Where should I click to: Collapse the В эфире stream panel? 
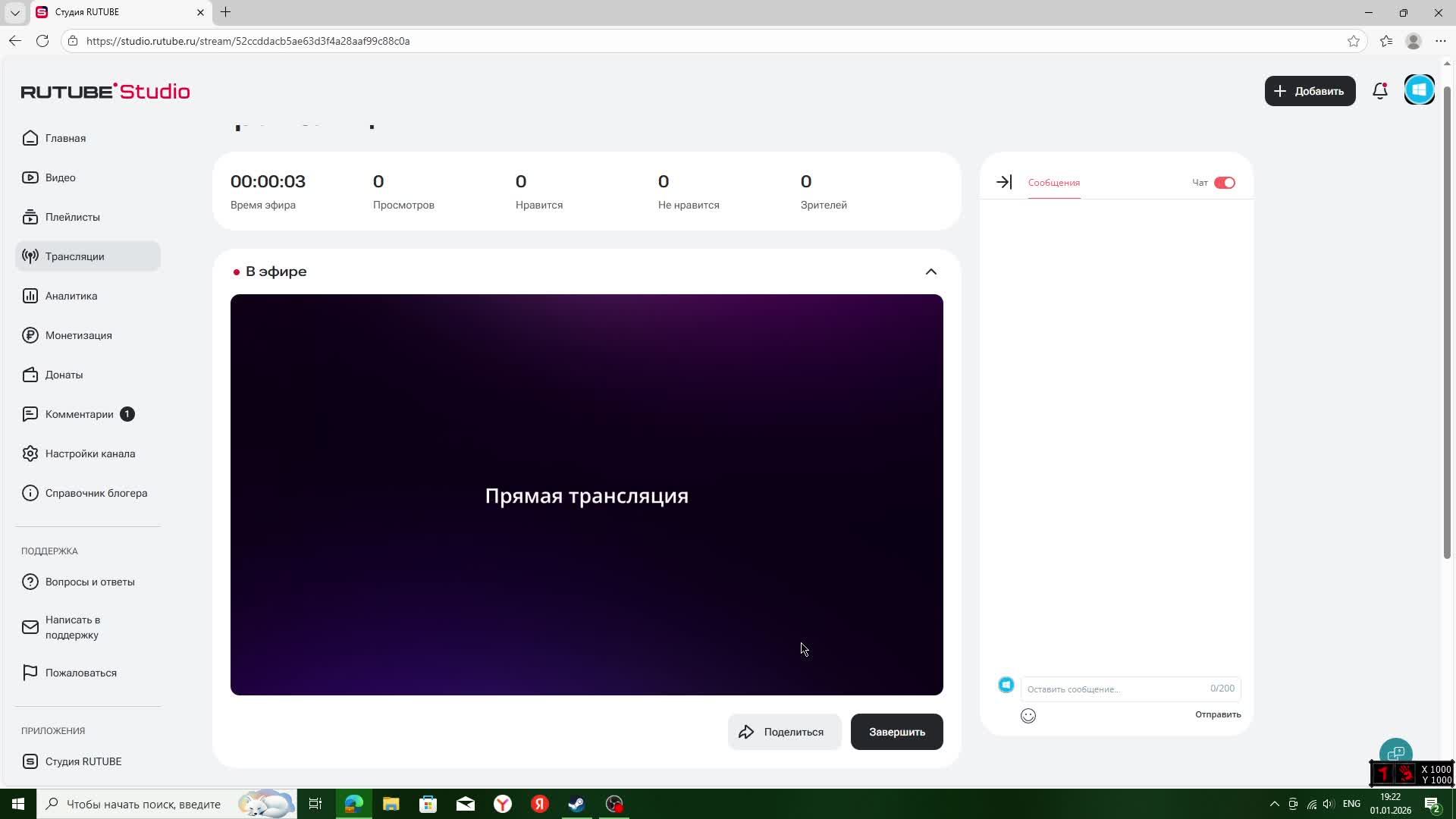(930, 271)
